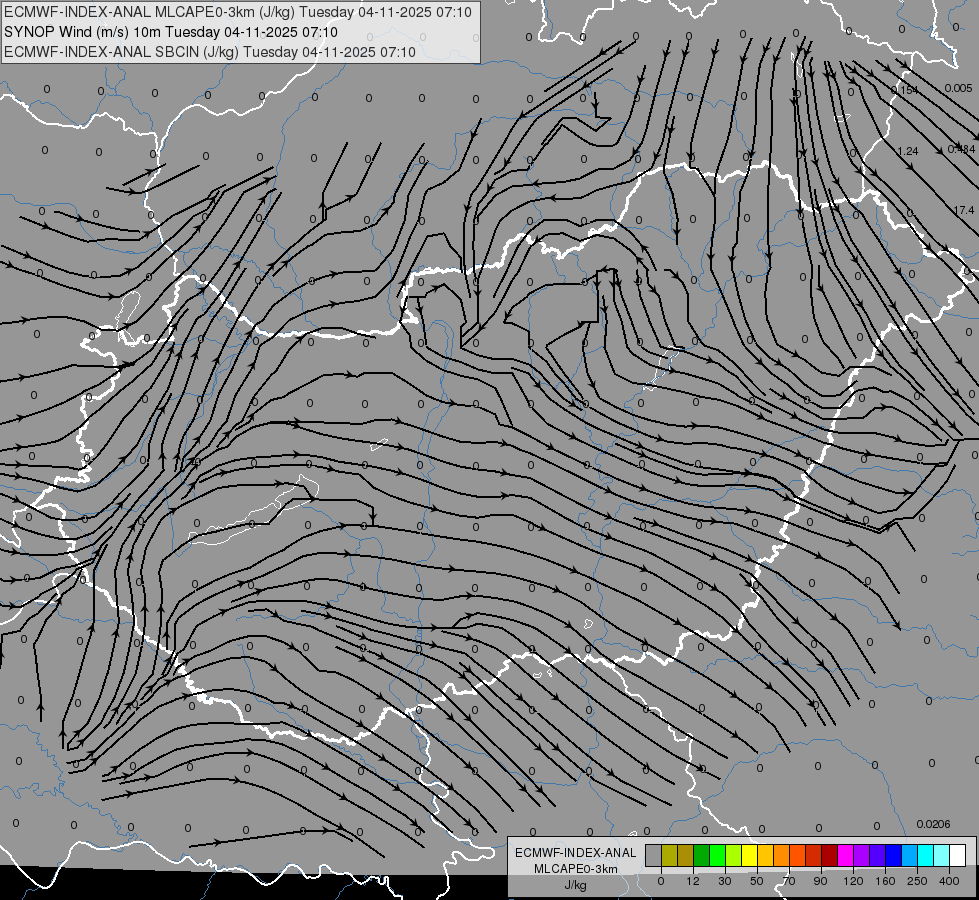This screenshot has height=900, width=979.
Task: Click the legend scale value '90'
Action: tap(820, 881)
